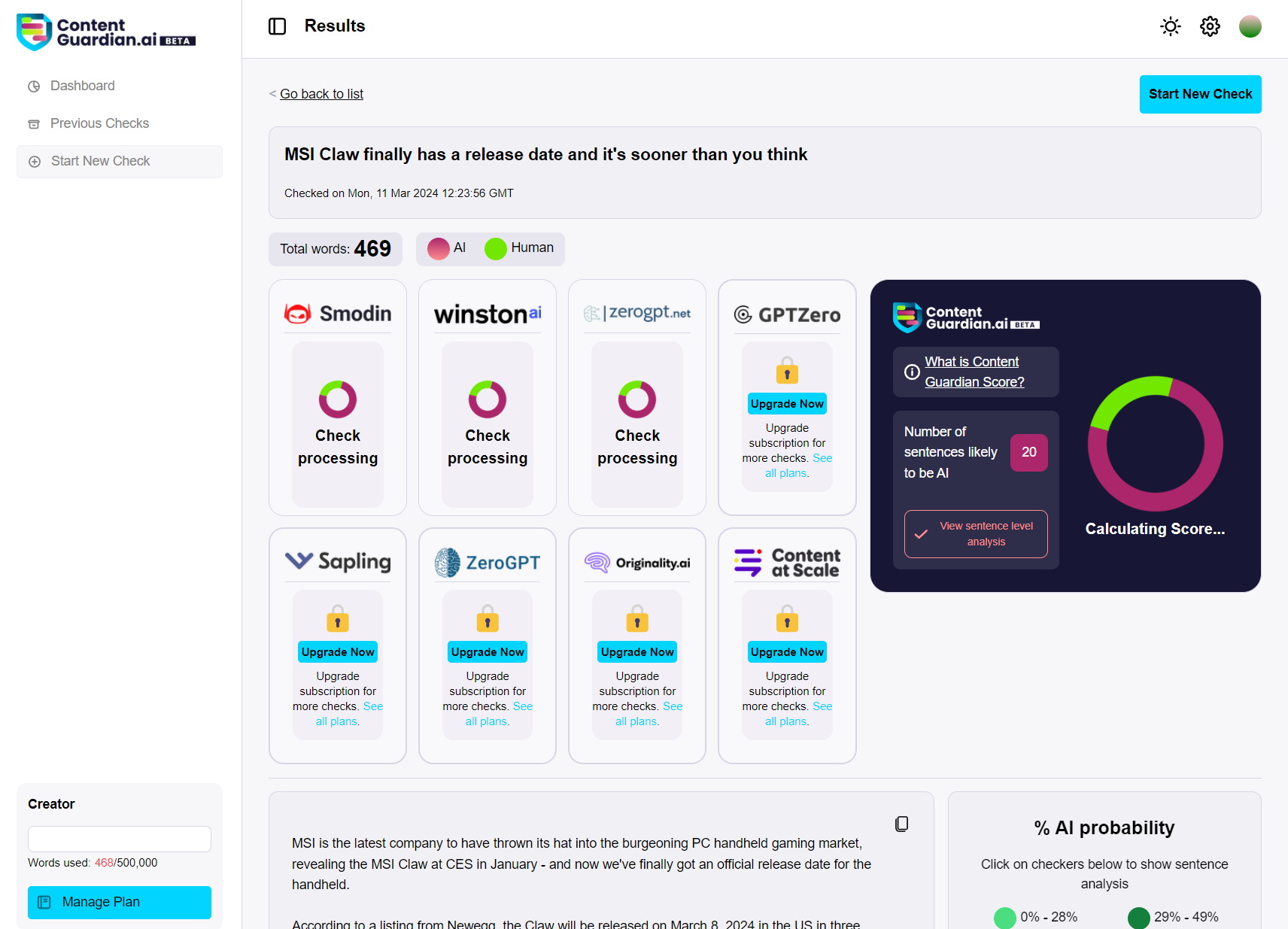Click the 29% - 49% probability swatch
This screenshot has height=929, width=1288.
(1139, 918)
